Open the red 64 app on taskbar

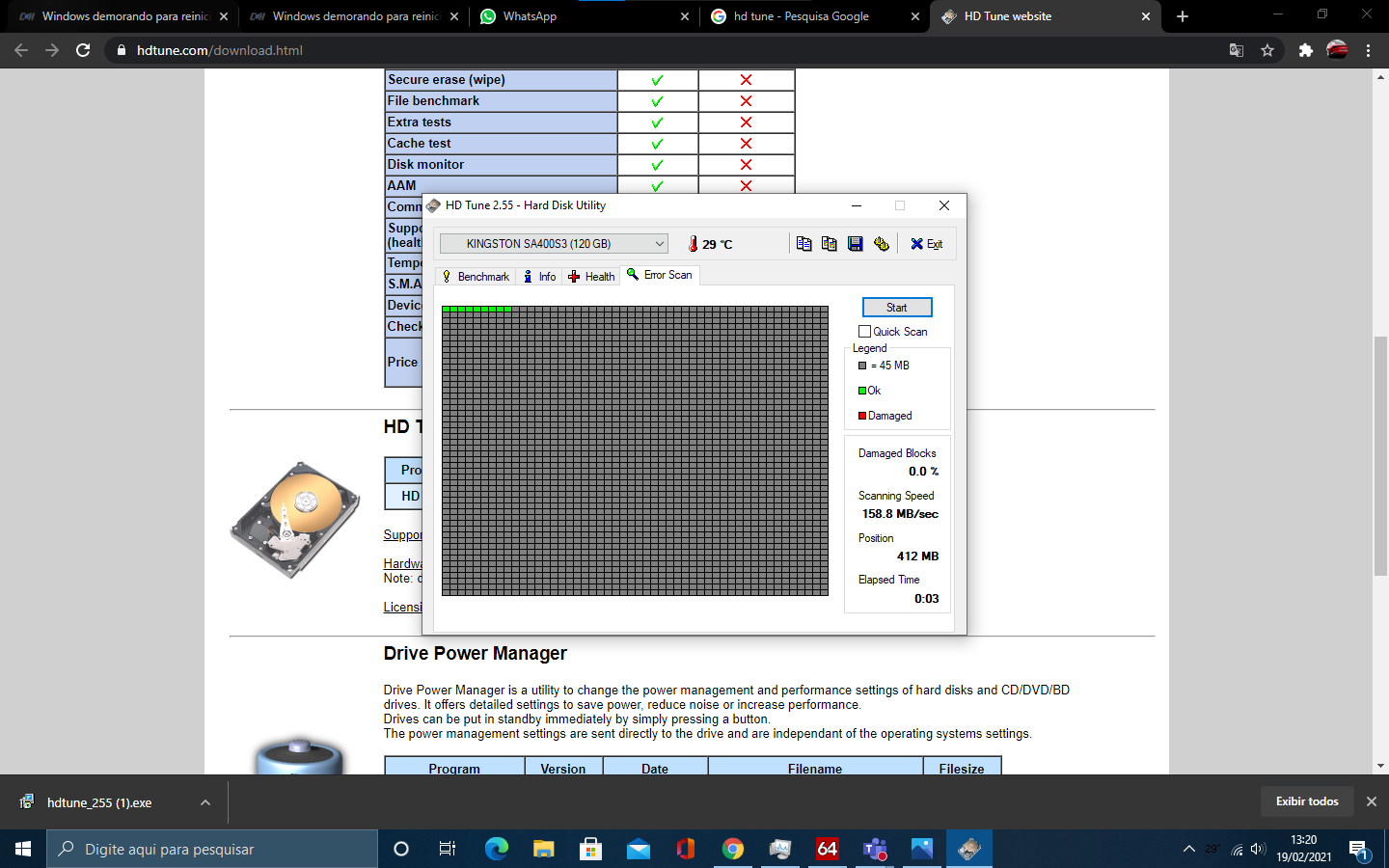[827, 849]
